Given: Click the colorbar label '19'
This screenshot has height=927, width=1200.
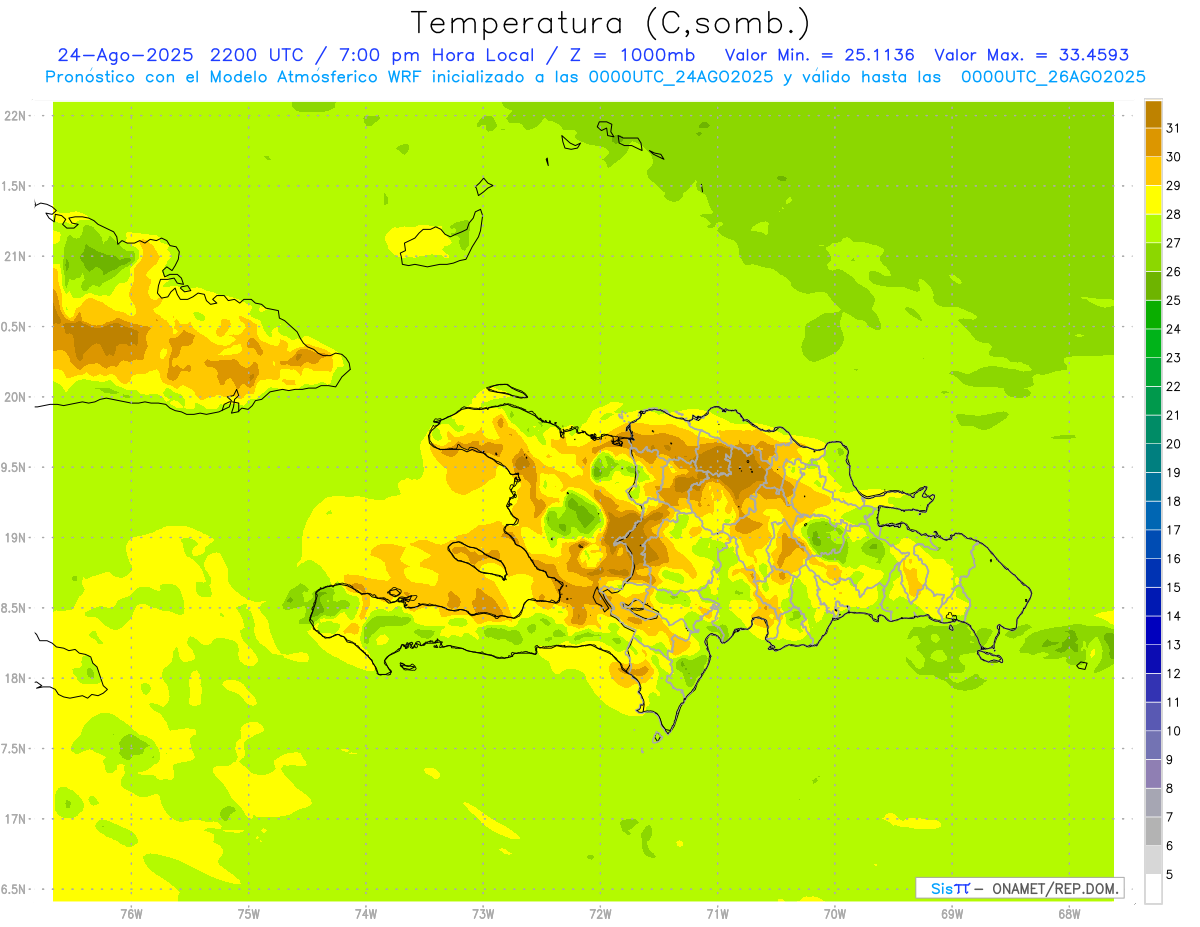Looking at the screenshot, I should click(1173, 473).
